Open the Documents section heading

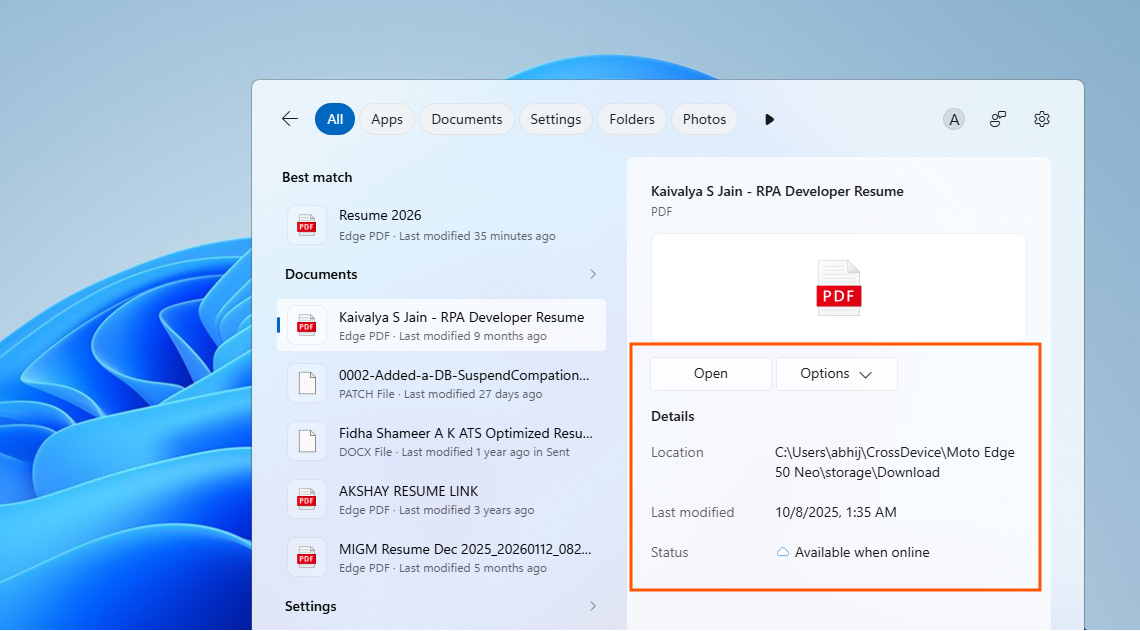(x=321, y=274)
